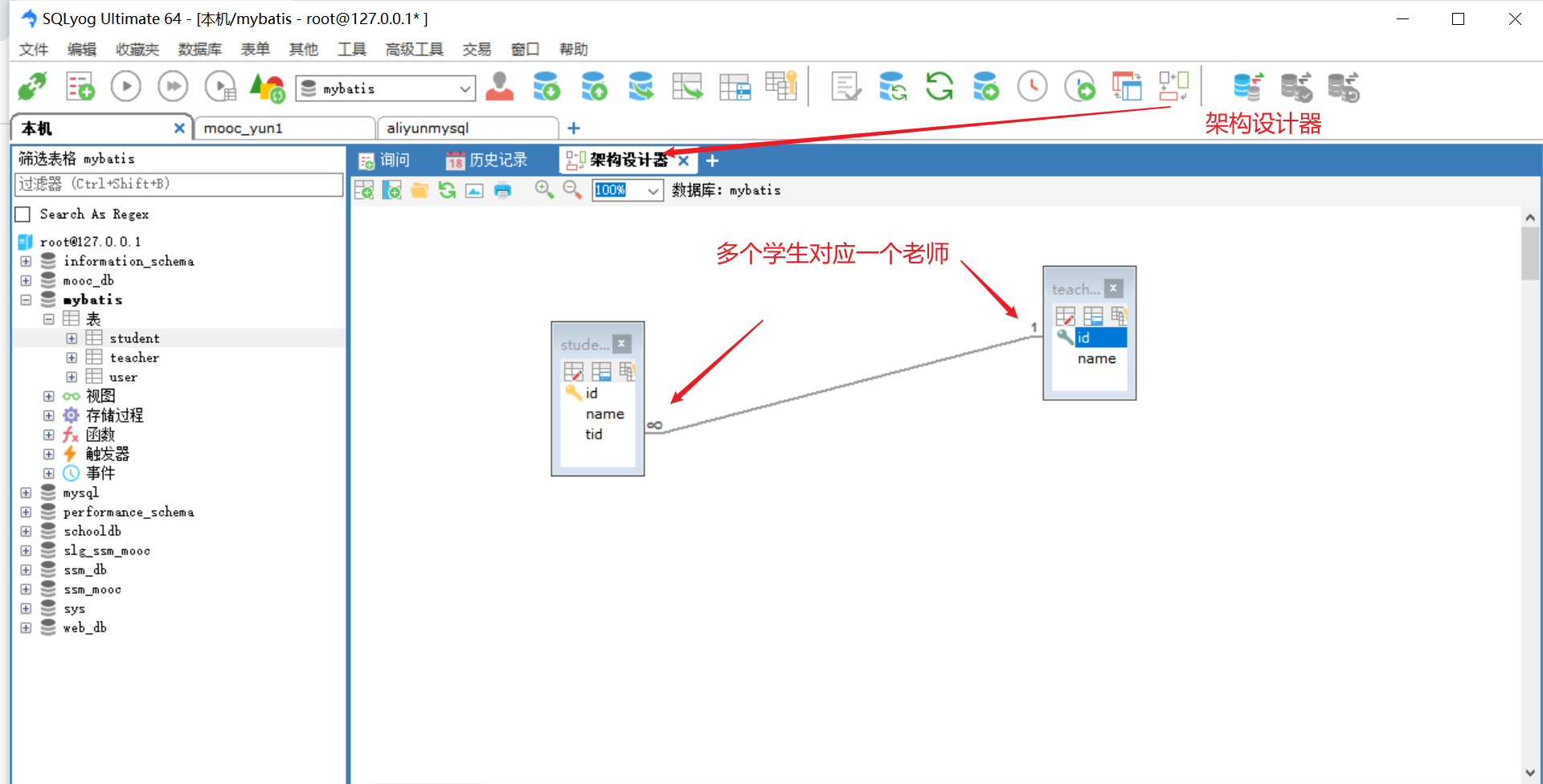The width and height of the screenshot is (1543, 784).
Task: Click the format query shapes icon
Action: (267, 87)
